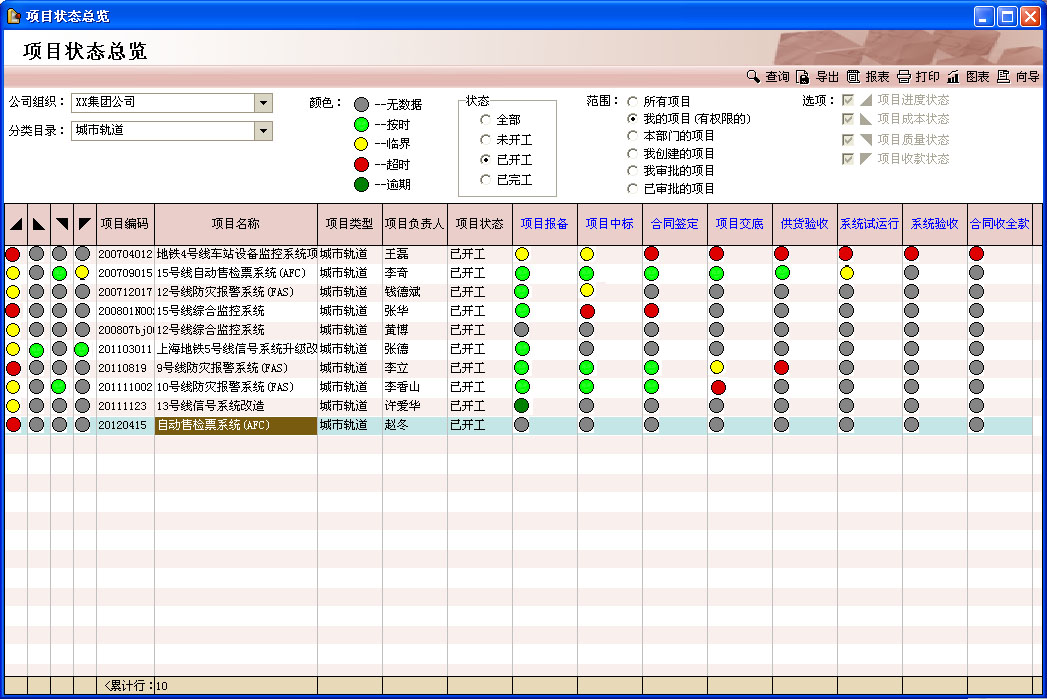
Task: Select the 未开工 status radio button
Action: tap(485, 140)
